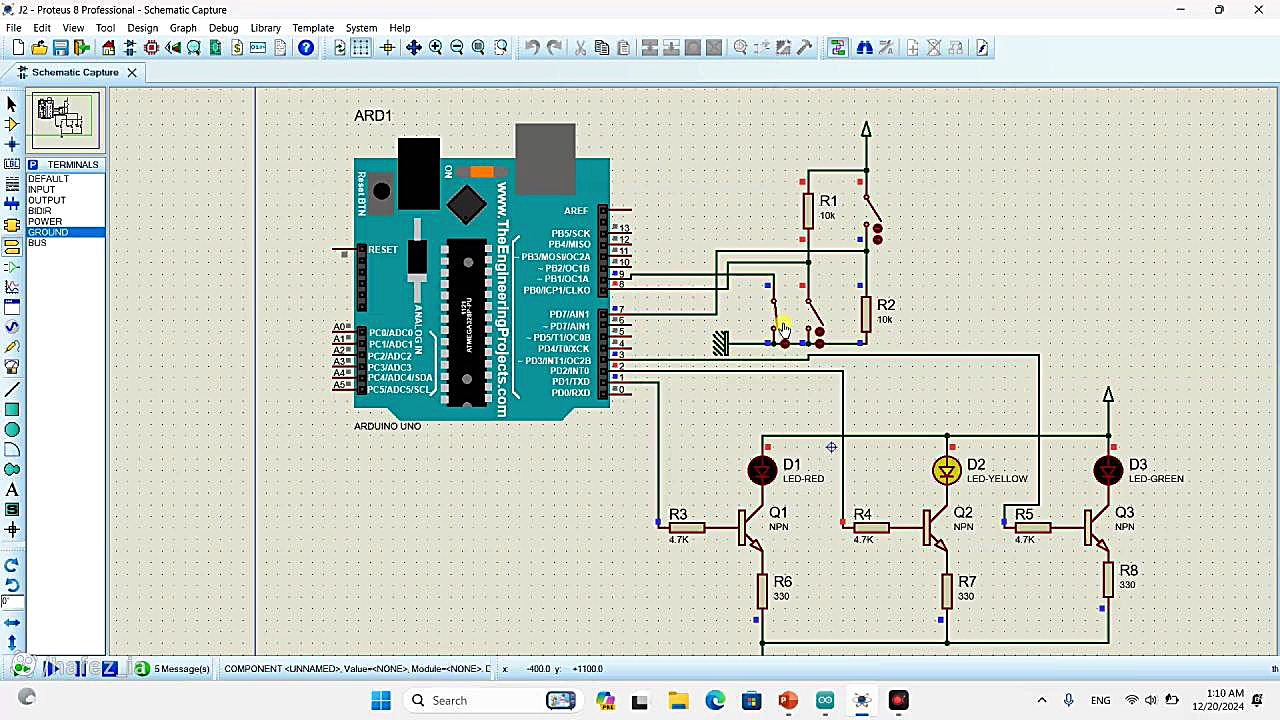Image resolution: width=1280 pixels, height=720 pixels.
Task: Select the 2D Graphics Box tool
Action: tap(12, 409)
